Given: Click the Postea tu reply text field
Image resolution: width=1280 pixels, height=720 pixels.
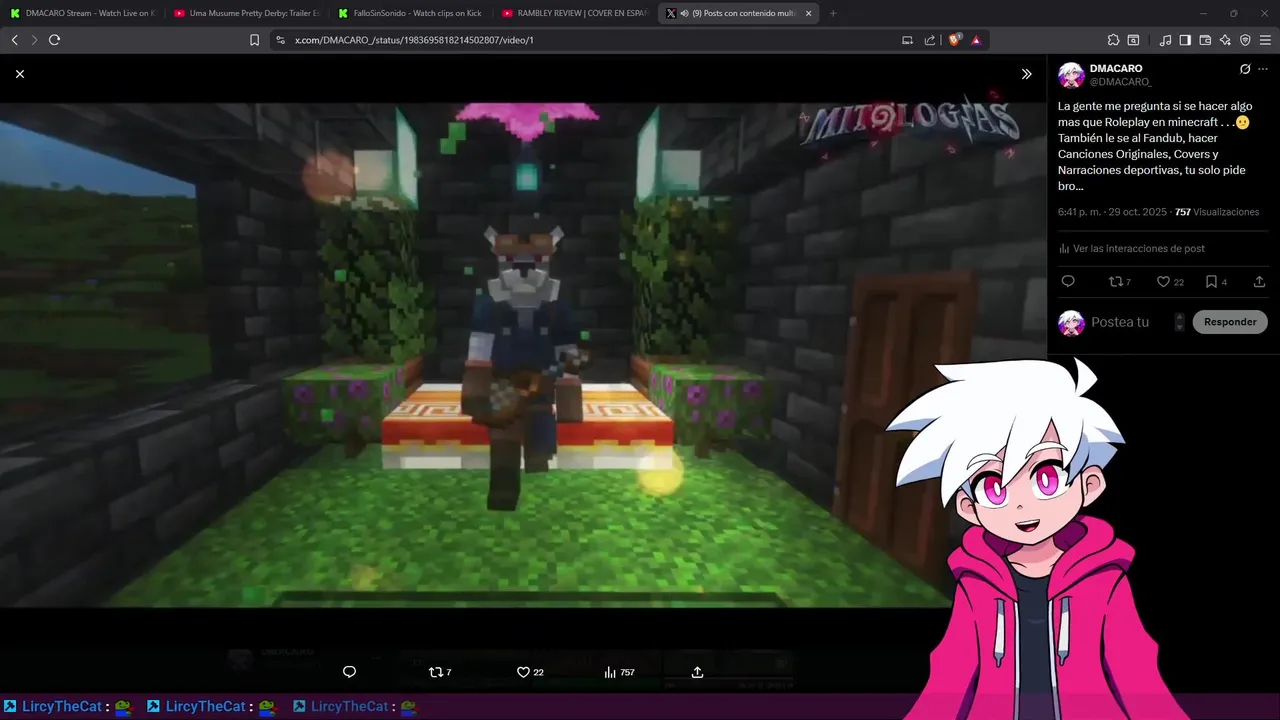Looking at the screenshot, I should [x=1130, y=322].
